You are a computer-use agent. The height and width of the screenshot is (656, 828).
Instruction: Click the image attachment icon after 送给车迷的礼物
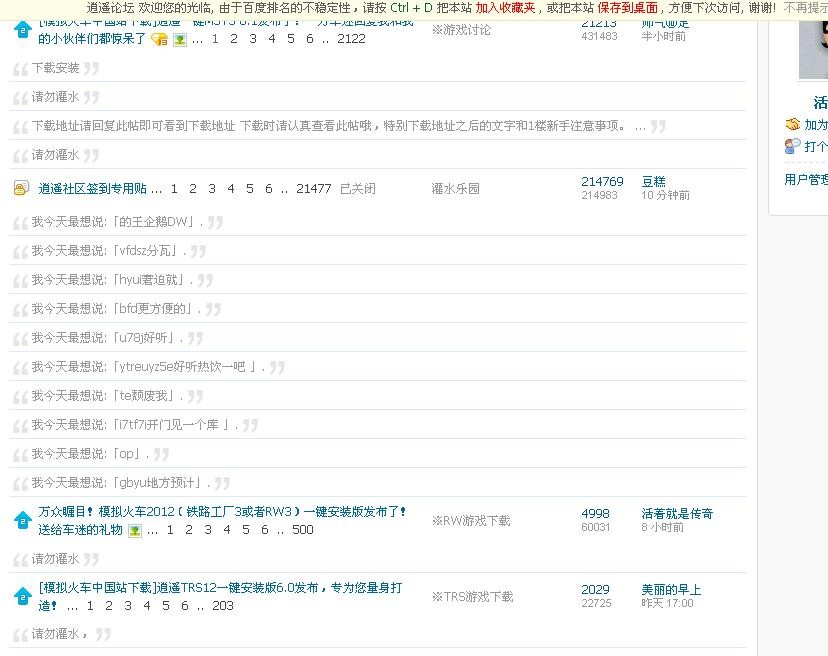(134, 530)
